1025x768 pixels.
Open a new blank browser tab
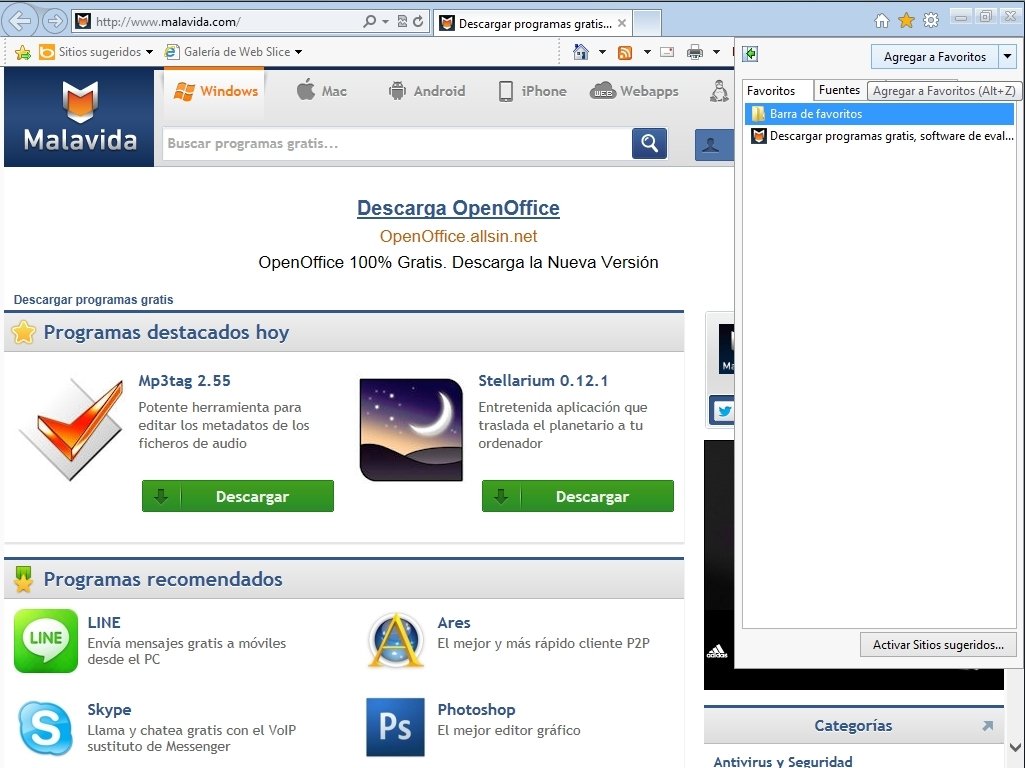647,24
